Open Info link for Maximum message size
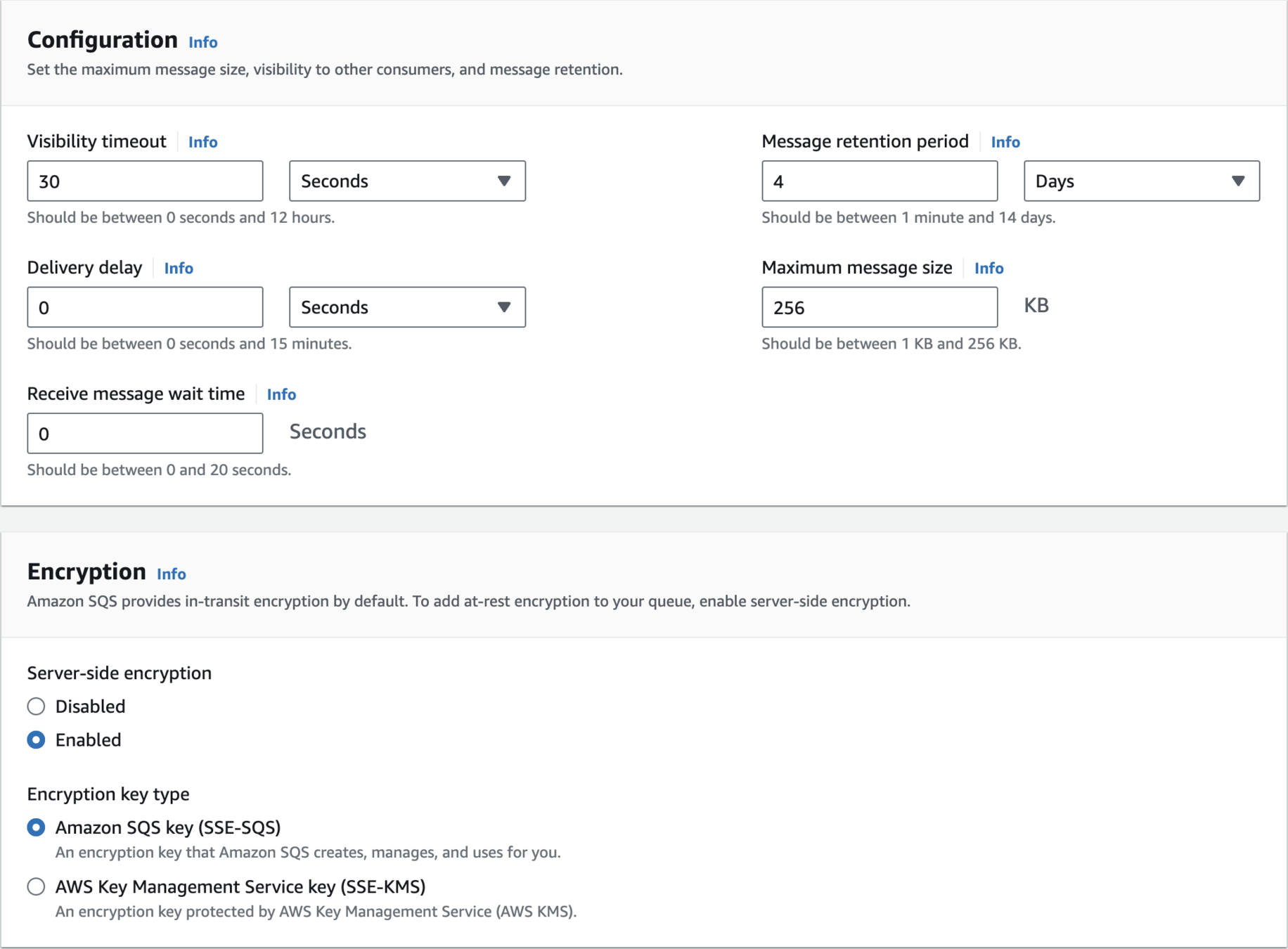Image resolution: width=1288 pixels, height=949 pixels. click(x=988, y=269)
